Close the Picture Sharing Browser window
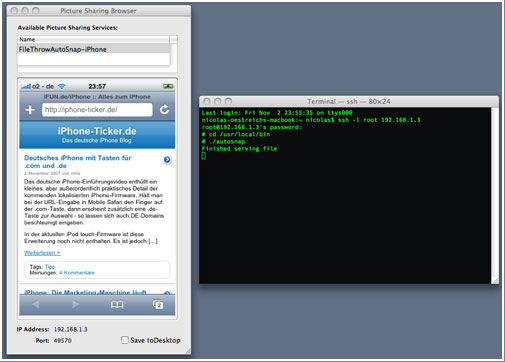This screenshot has height=362, width=505. pyautogui.click(x=14, y=11)
